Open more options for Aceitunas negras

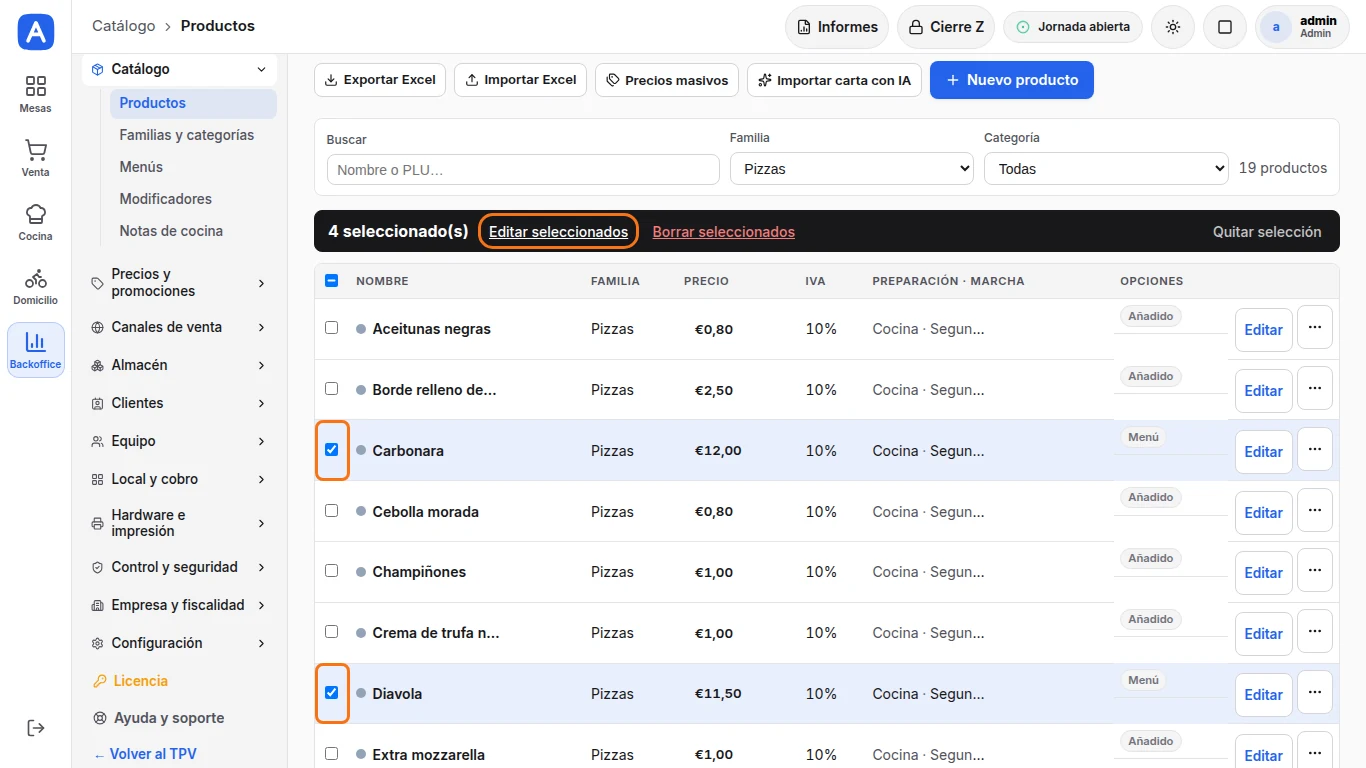1315,327
